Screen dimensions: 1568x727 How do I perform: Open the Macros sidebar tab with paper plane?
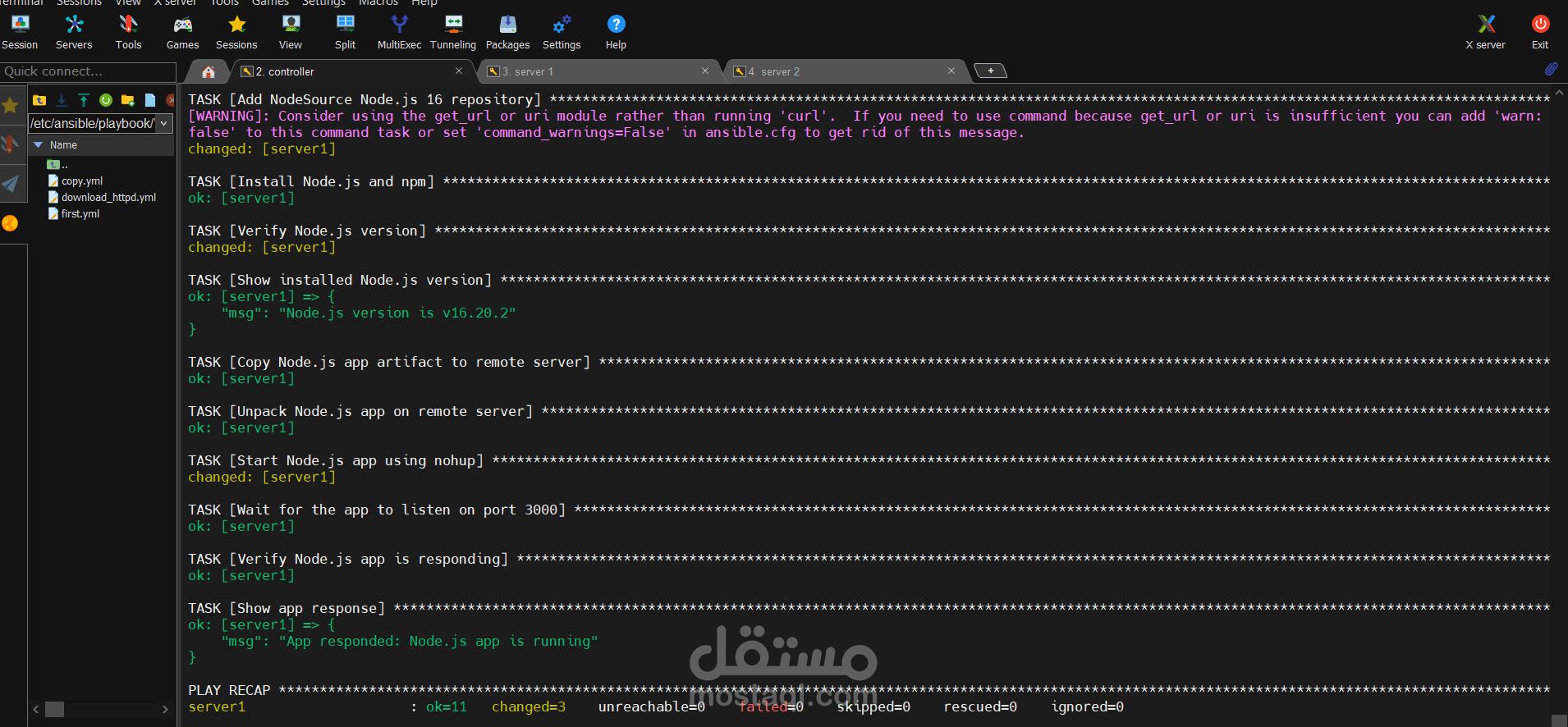pos(11,184)
